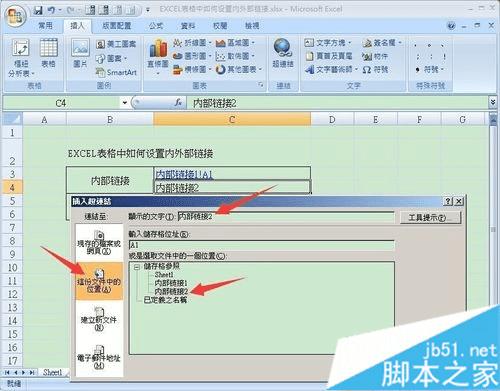Select row 4 header
The width and height of the screenshot is (500, 391).
(12, 187)
